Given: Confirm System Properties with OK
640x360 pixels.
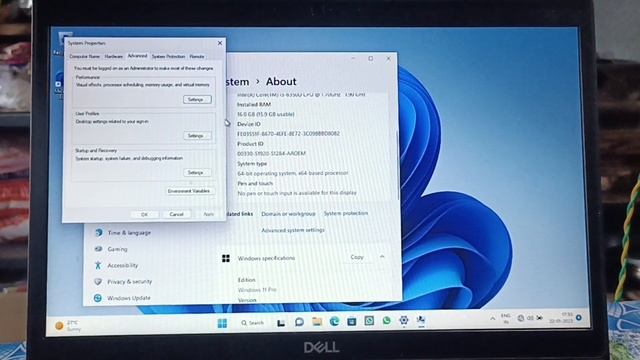Looking at the screenshot, I should 144,214.
